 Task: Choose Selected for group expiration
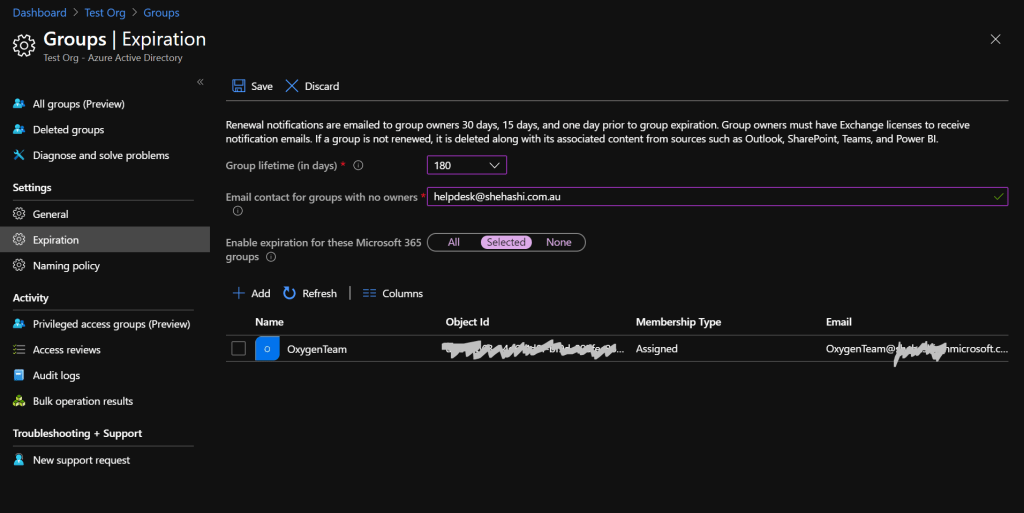coord(506,242)
